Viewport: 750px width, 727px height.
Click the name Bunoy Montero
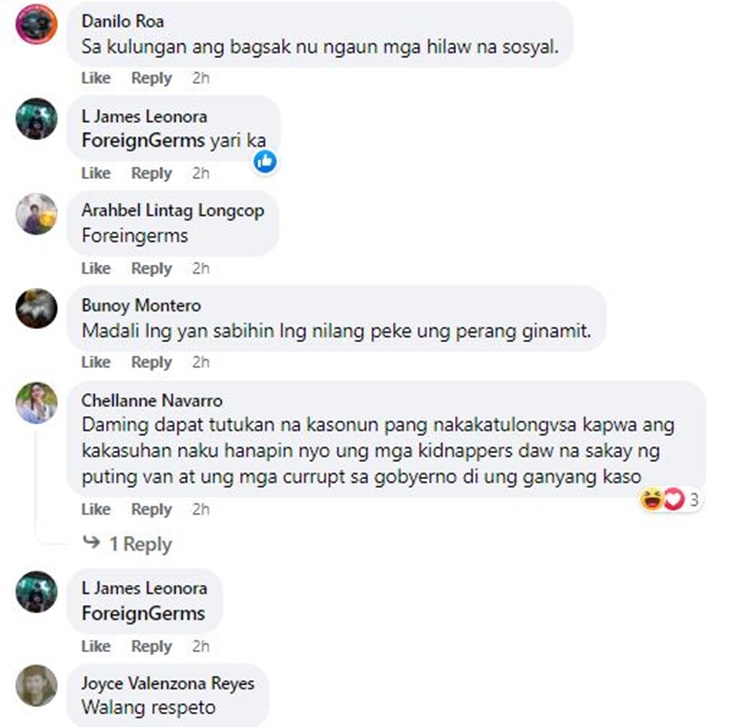tap(141, 305)
